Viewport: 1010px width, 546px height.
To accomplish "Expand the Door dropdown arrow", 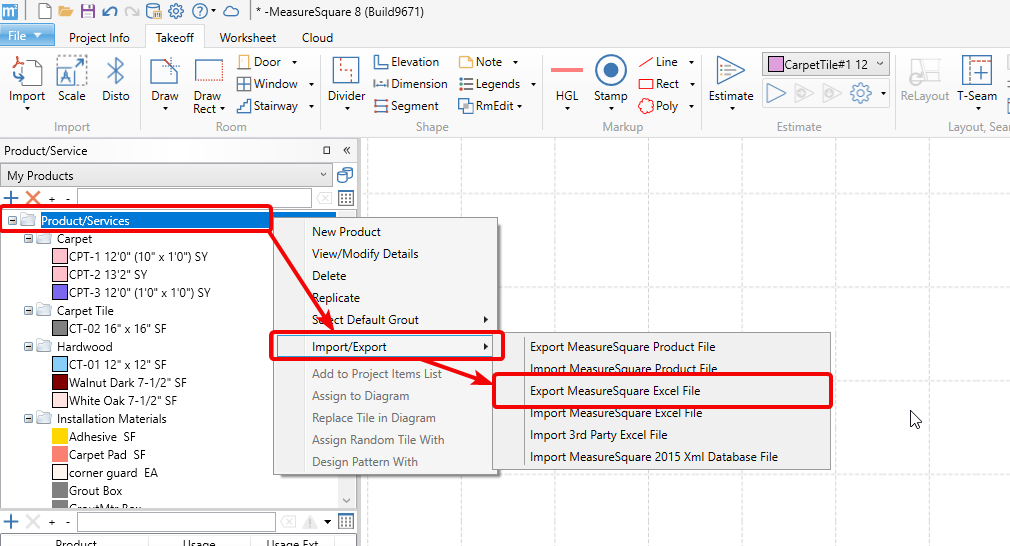I will 294,62.
